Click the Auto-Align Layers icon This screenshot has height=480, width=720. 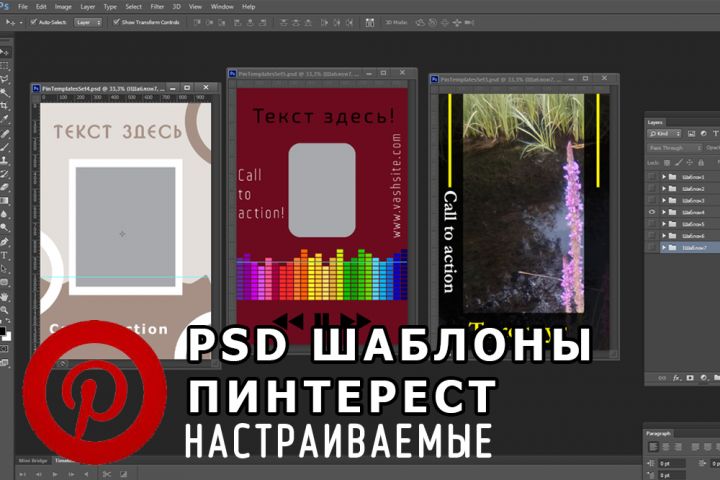point(370,22)
